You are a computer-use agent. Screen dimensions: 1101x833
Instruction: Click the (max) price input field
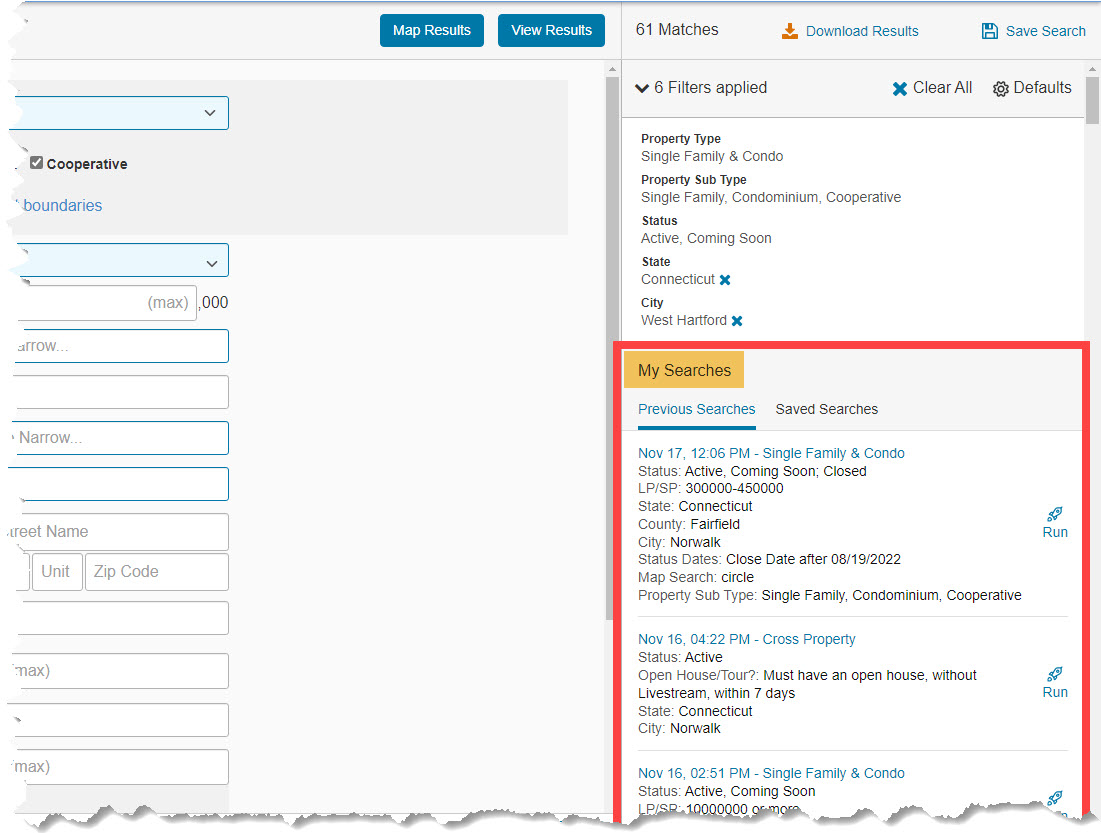pyautogui.click(x=105, y=303)
